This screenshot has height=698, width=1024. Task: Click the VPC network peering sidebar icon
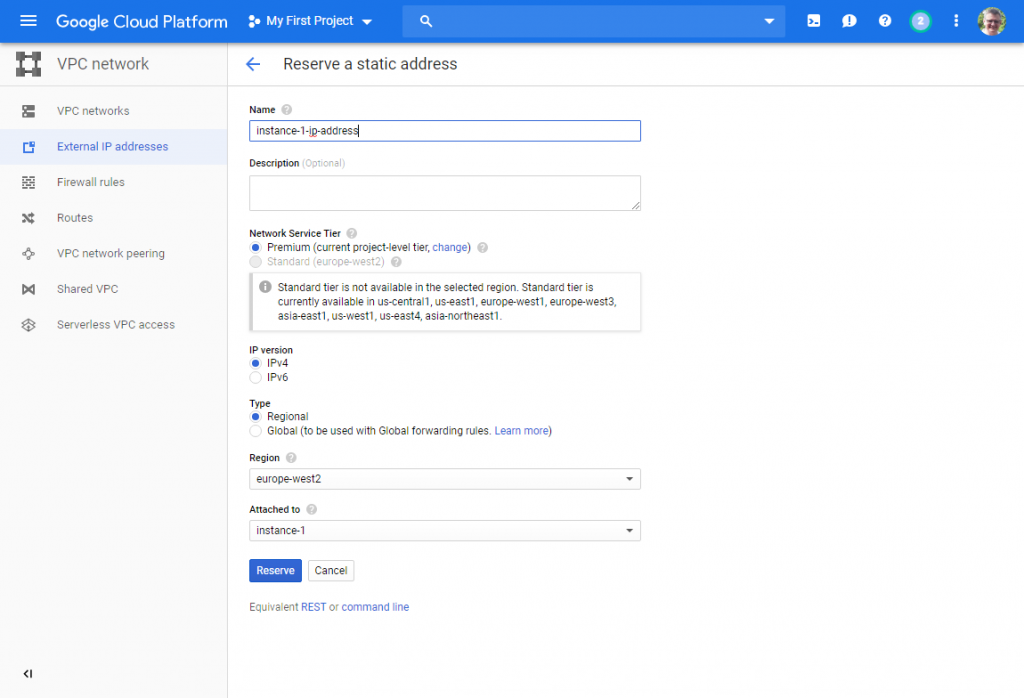(x=28, y=253)
